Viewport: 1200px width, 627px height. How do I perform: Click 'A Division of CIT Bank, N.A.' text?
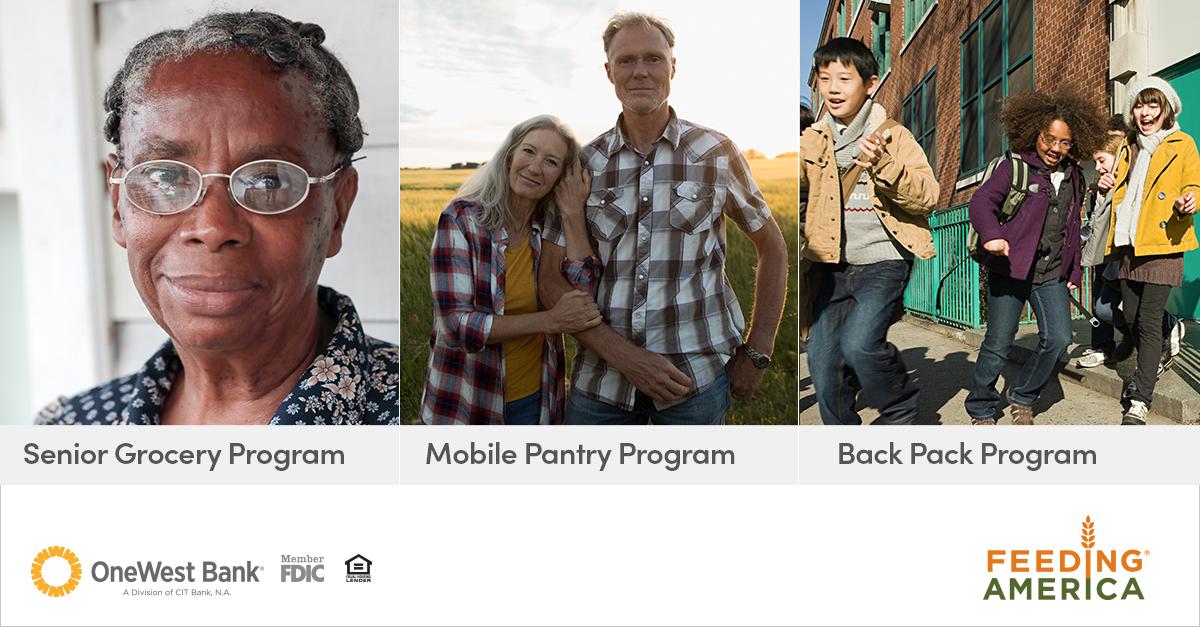tap(177, 592)
